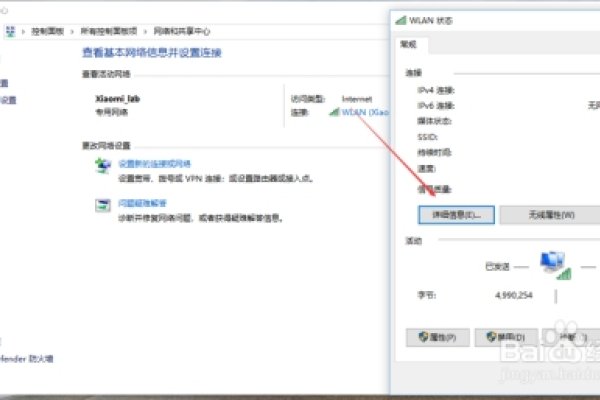Click the 诊断 button in WLAN status dialog
The height and width of the screenshot is (400, 600).
pyautogui.click(x=571, y=337)
